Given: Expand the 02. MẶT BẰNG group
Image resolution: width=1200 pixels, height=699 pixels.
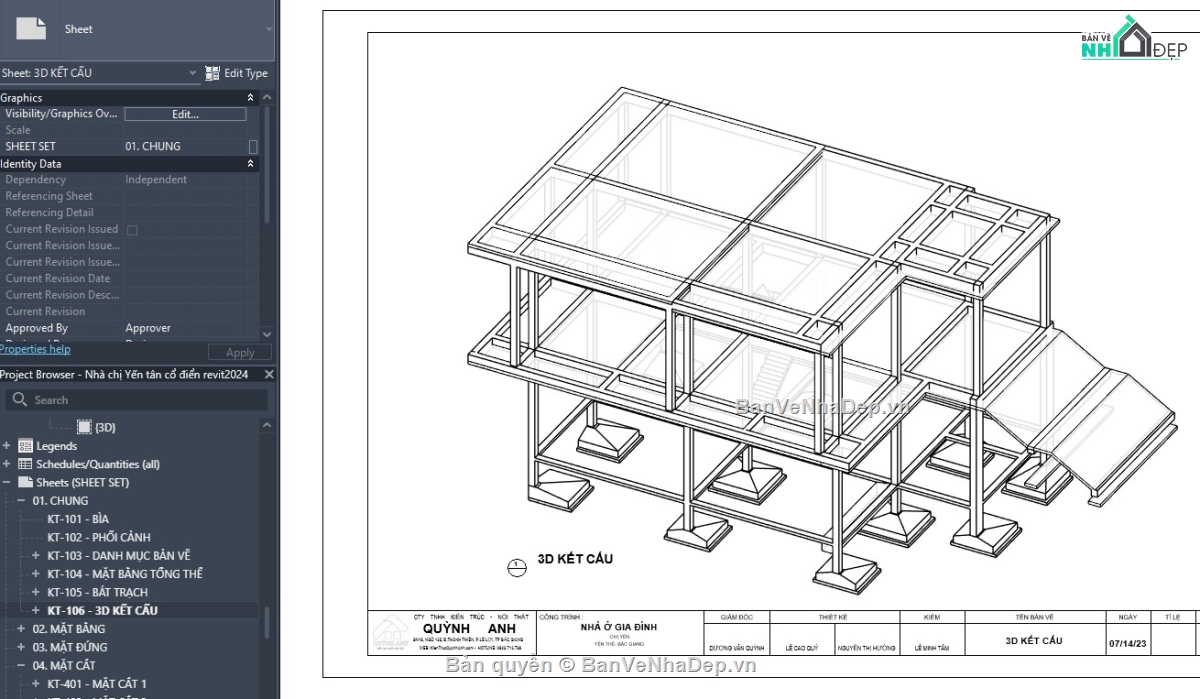Looking at the screenshot, I should [x=21, y=629].
